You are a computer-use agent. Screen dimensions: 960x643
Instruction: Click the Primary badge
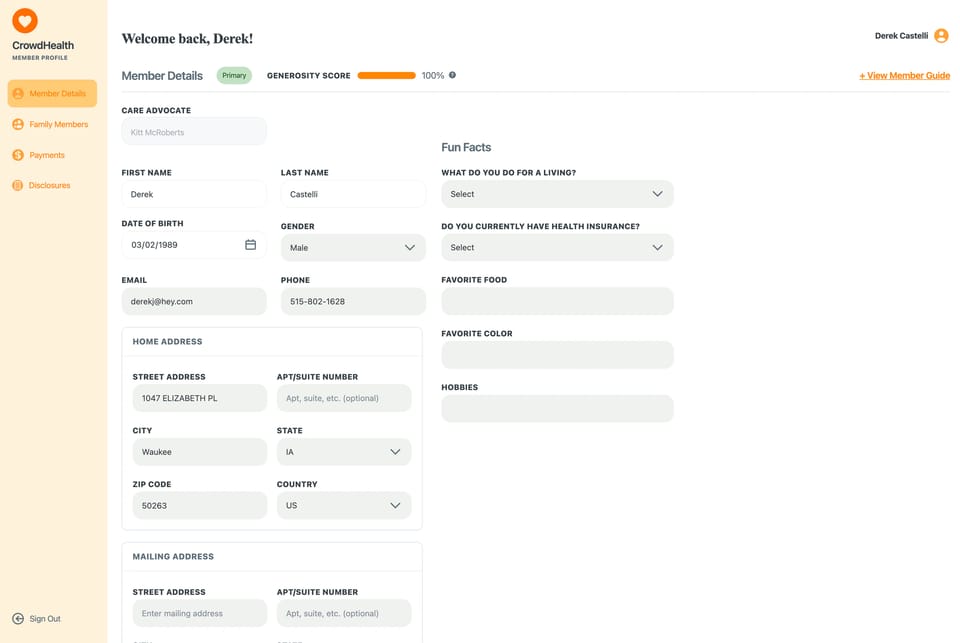[x=234, y=75]
